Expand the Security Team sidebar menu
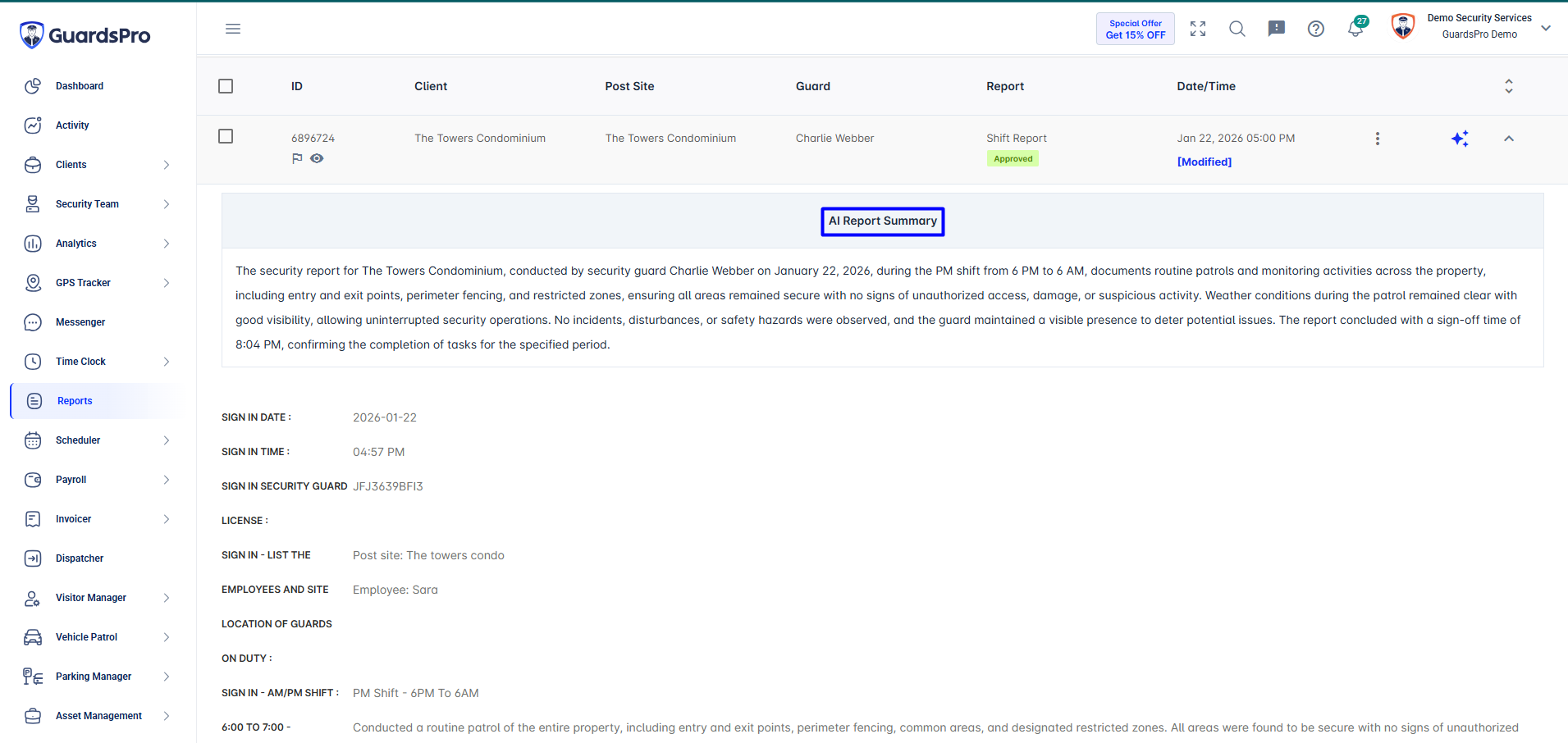 [97, 204]
